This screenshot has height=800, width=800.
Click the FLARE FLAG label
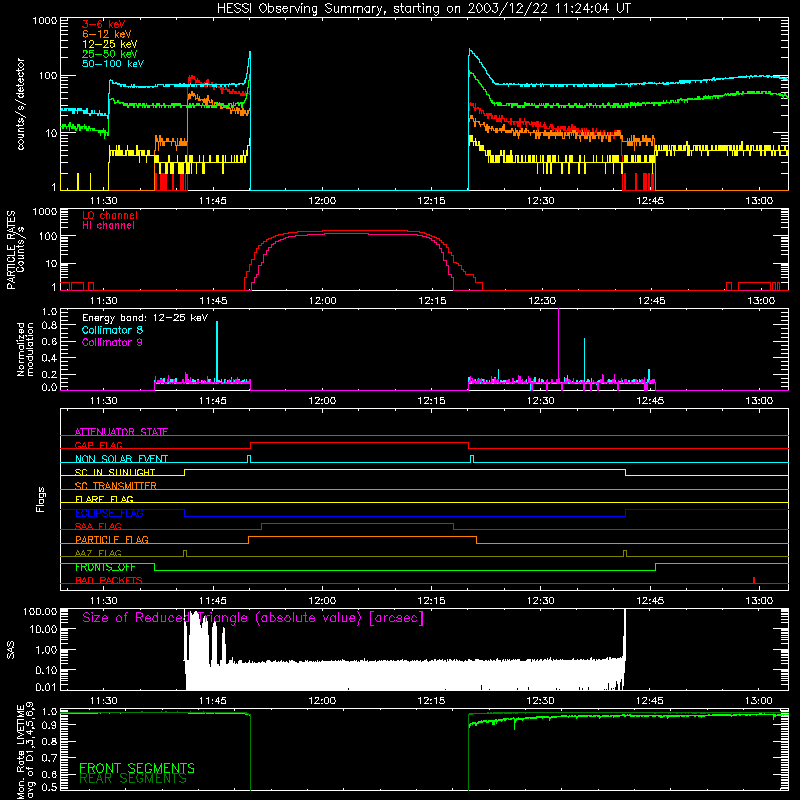click(104, 499)
